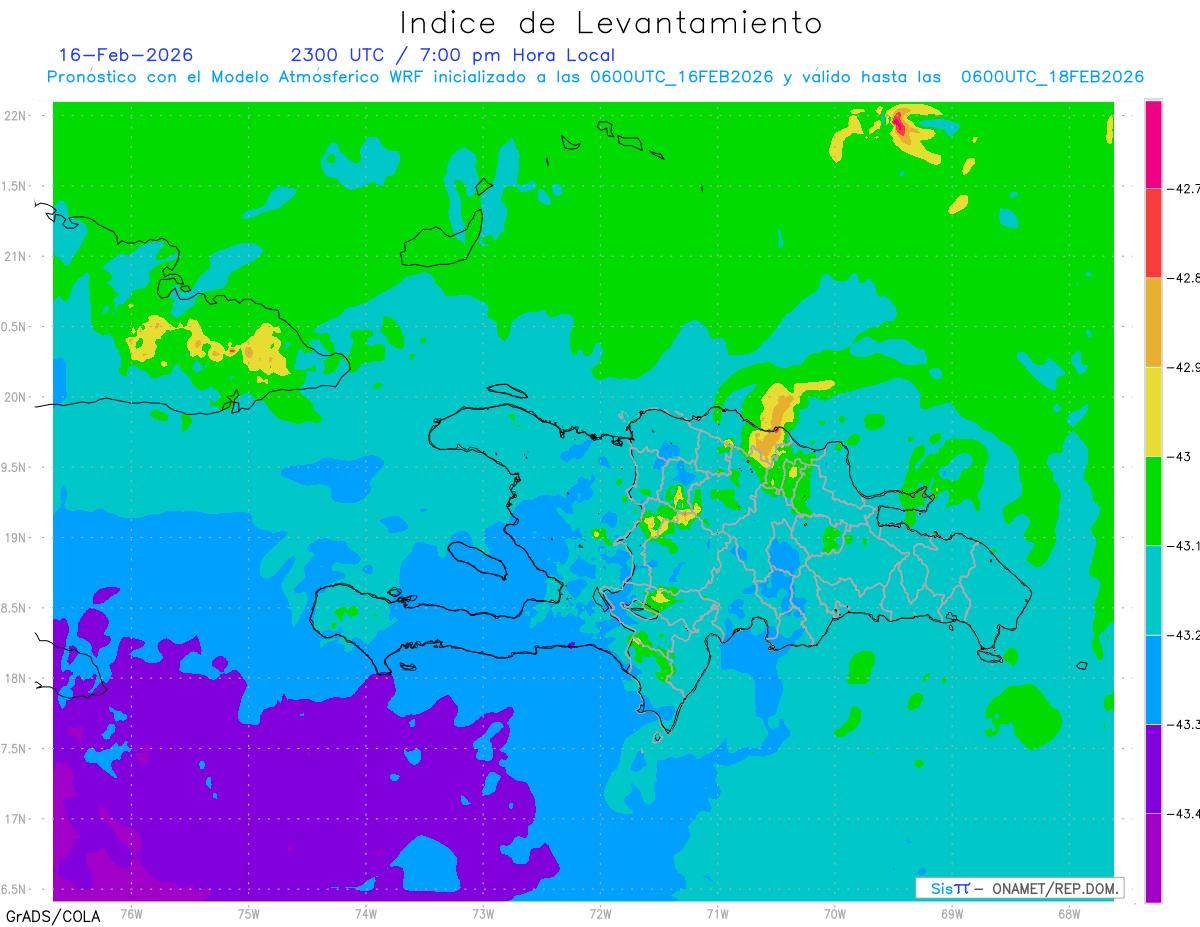The width and height of the screenshot is (1200, 927).
Task: Click the '74W' longitude label
Action: (365, 914)
